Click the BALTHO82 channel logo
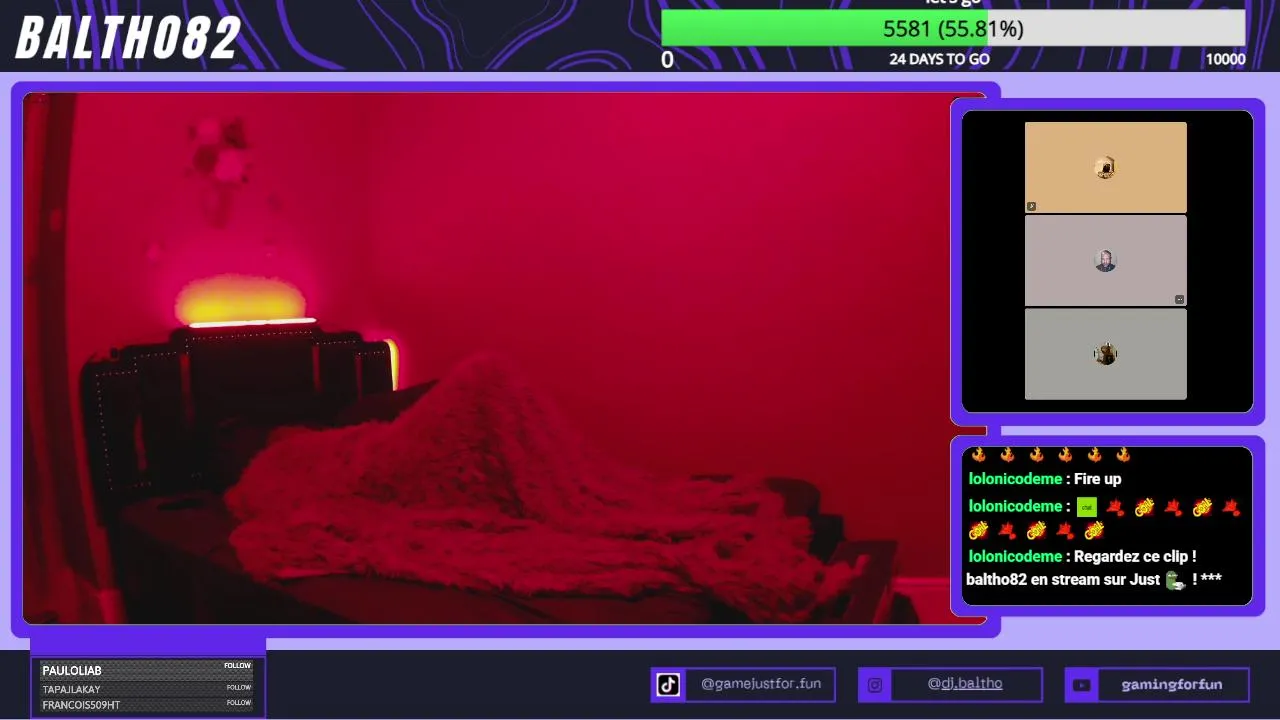 coord(128,39)
